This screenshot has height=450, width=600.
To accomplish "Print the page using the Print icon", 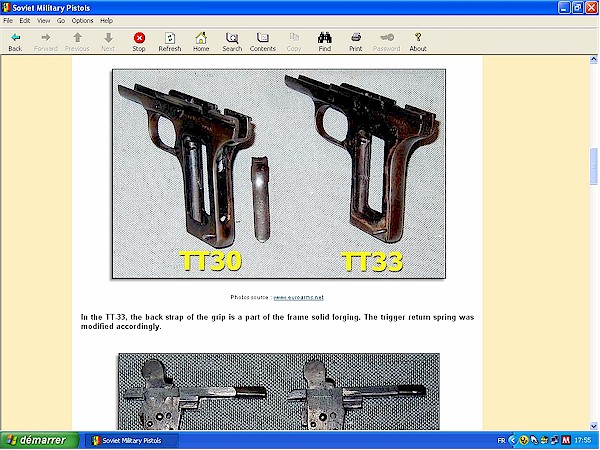I will (x=355, y=42).
